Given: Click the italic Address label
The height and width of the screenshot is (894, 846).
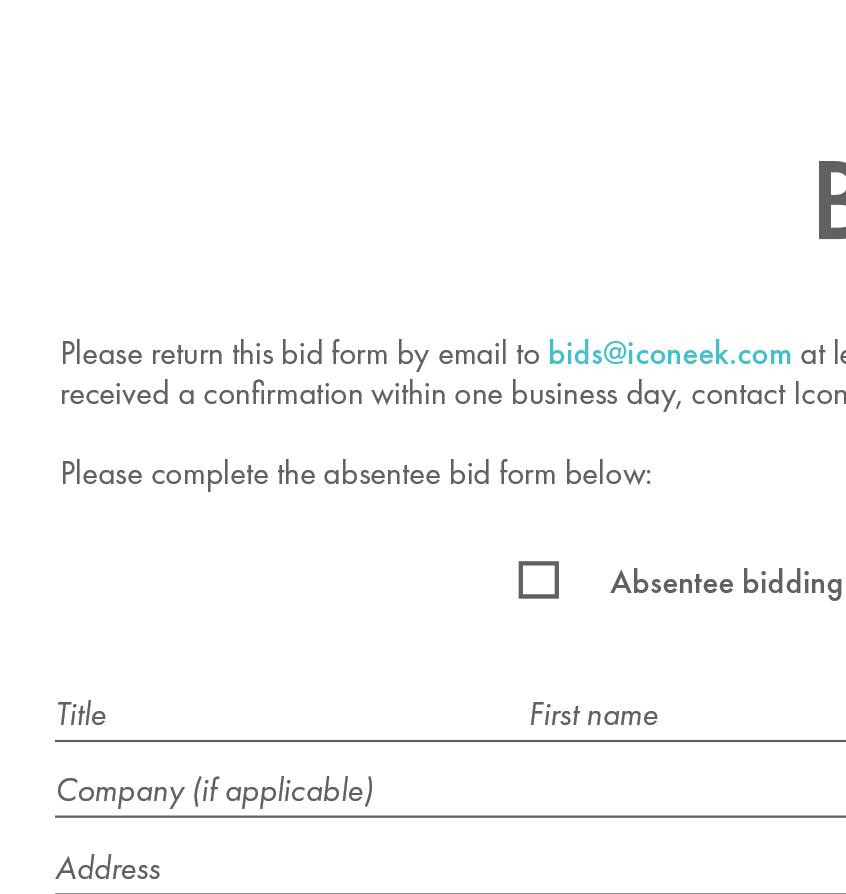Looking at the screenshot, I should (x=108, y=868).
